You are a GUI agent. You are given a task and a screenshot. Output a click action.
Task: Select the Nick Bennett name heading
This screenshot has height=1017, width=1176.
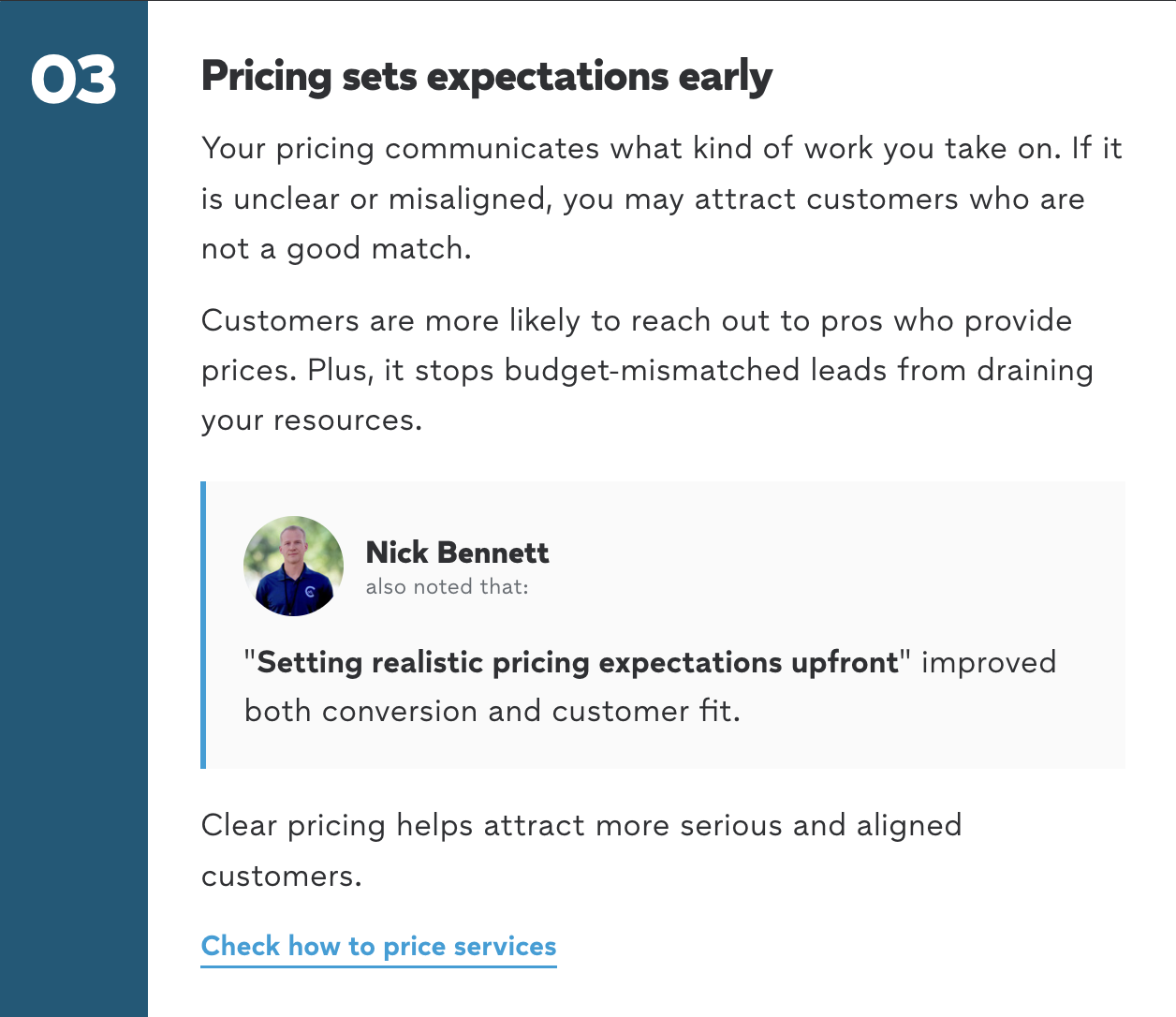[x=457, y=553]
